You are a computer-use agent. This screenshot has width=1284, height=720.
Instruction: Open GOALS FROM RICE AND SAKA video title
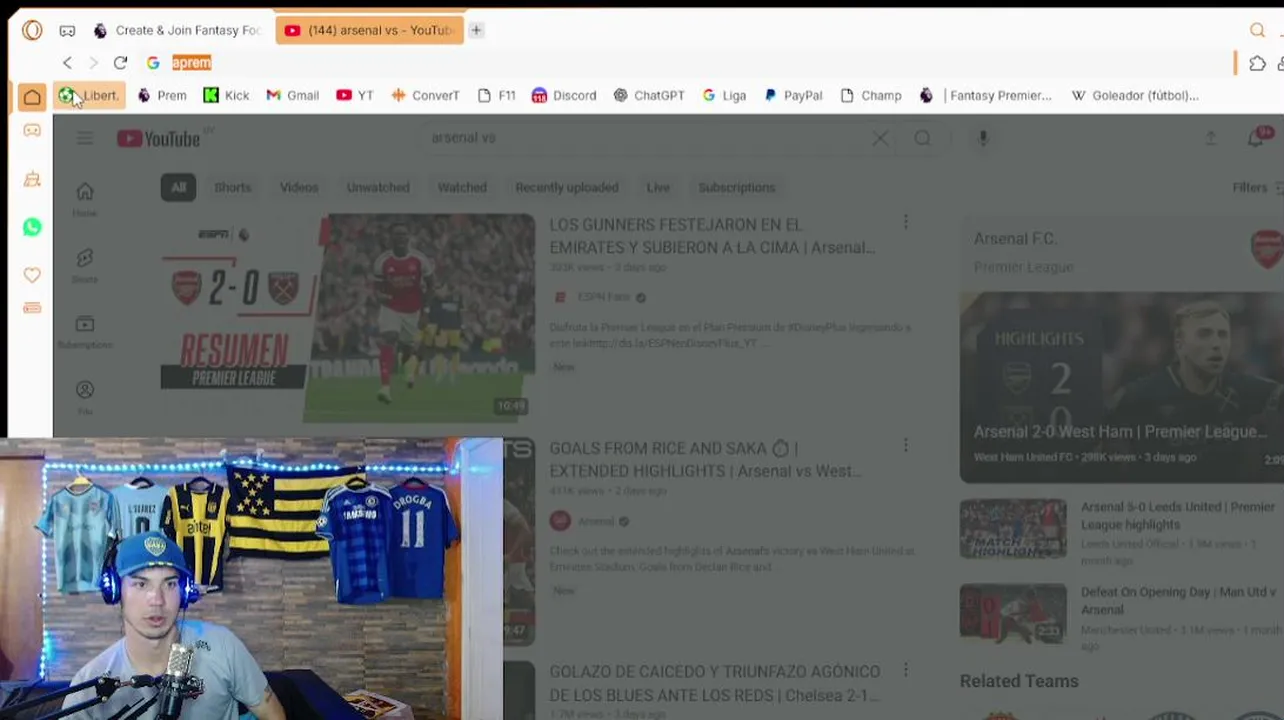coord(705,459)
